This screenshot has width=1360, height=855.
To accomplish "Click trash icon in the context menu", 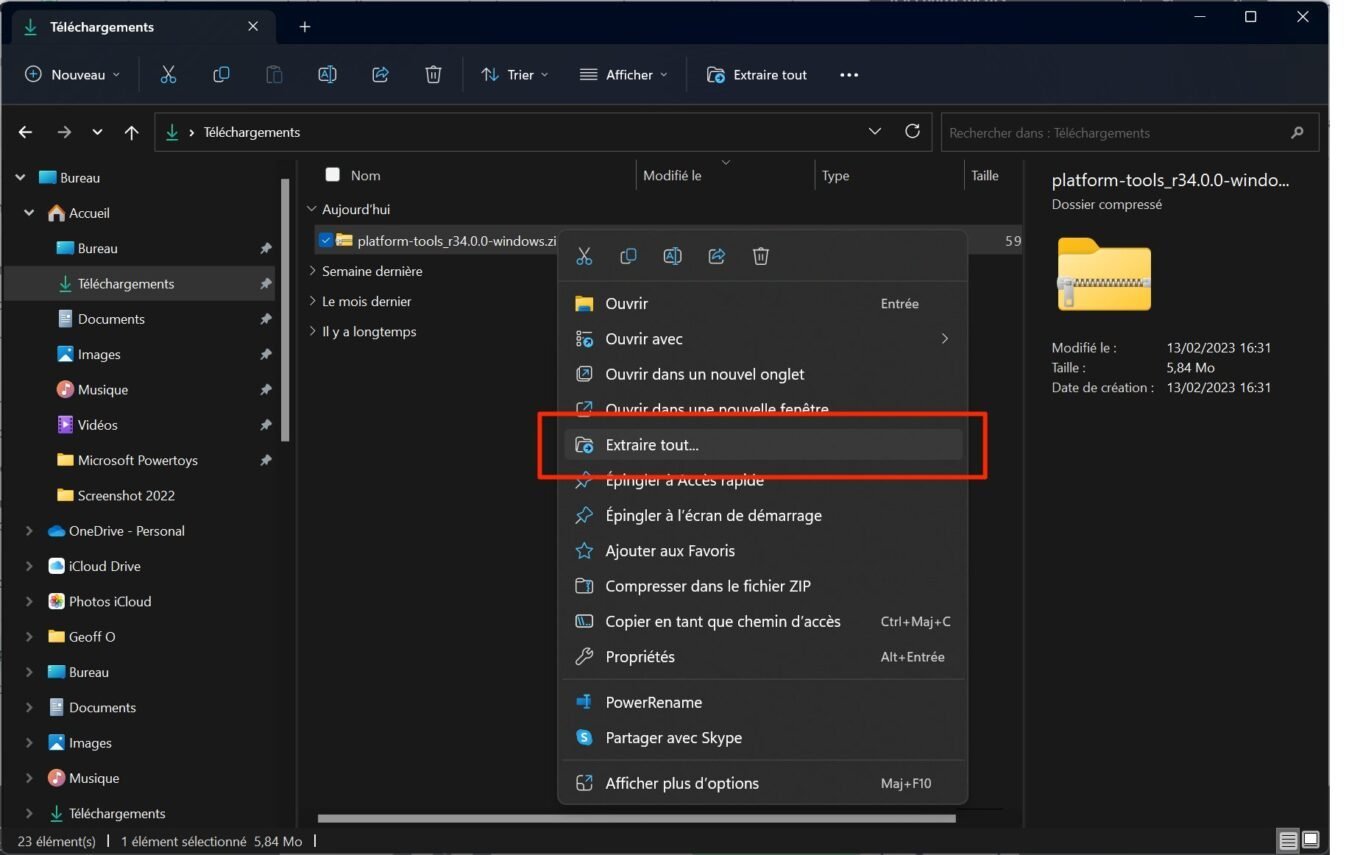I will coord(761,257).
